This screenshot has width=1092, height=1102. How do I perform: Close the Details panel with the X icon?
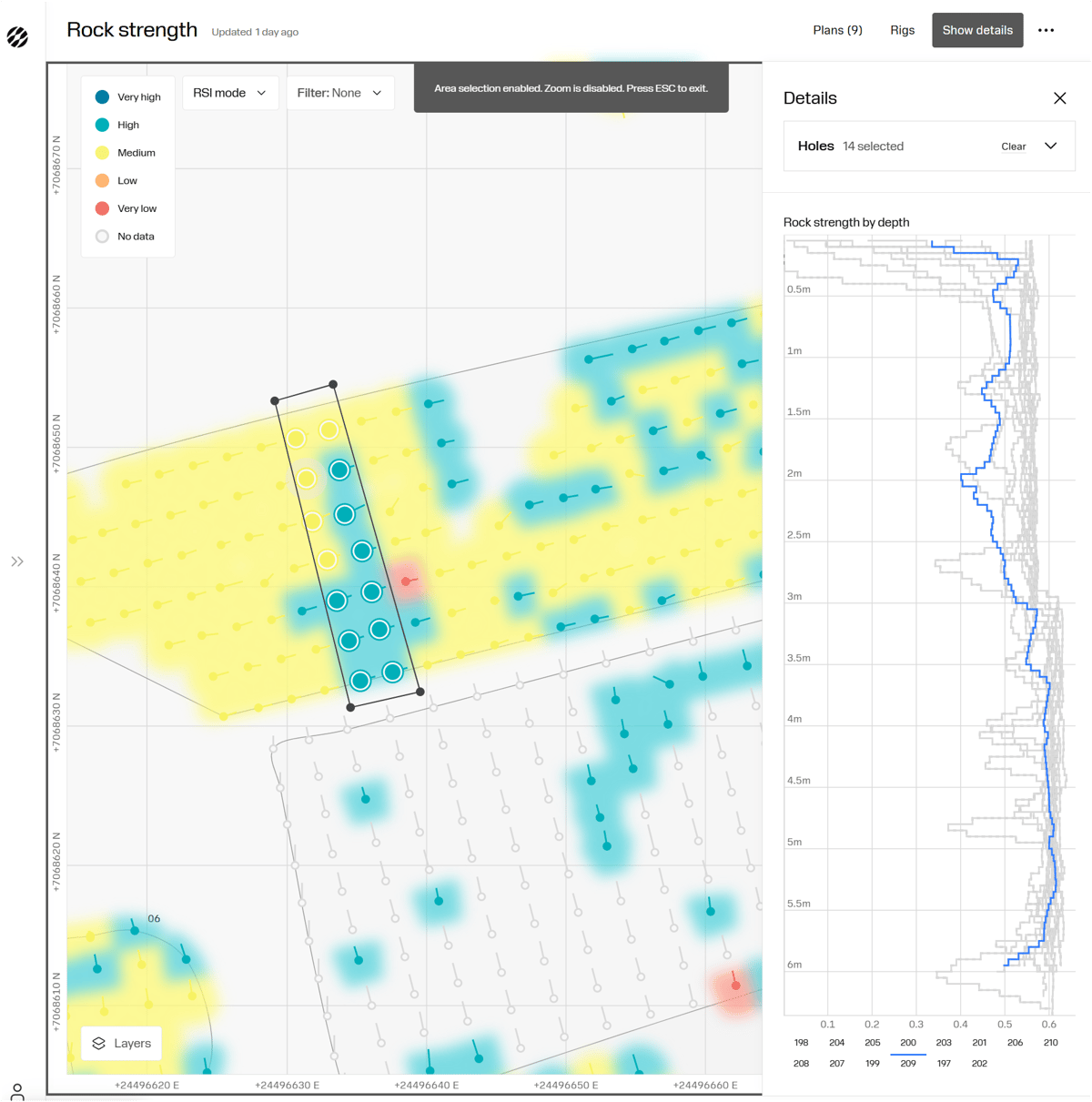tap(1060, 97)
